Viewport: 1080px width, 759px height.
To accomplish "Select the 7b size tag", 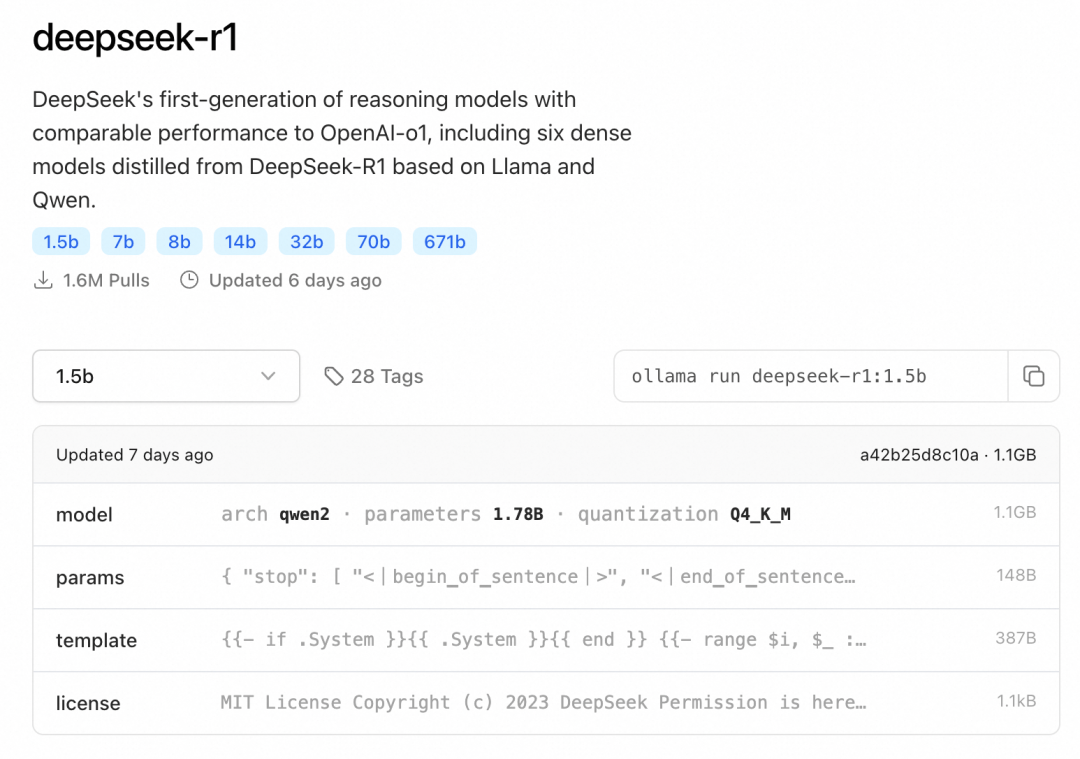I will pos(123,241).
